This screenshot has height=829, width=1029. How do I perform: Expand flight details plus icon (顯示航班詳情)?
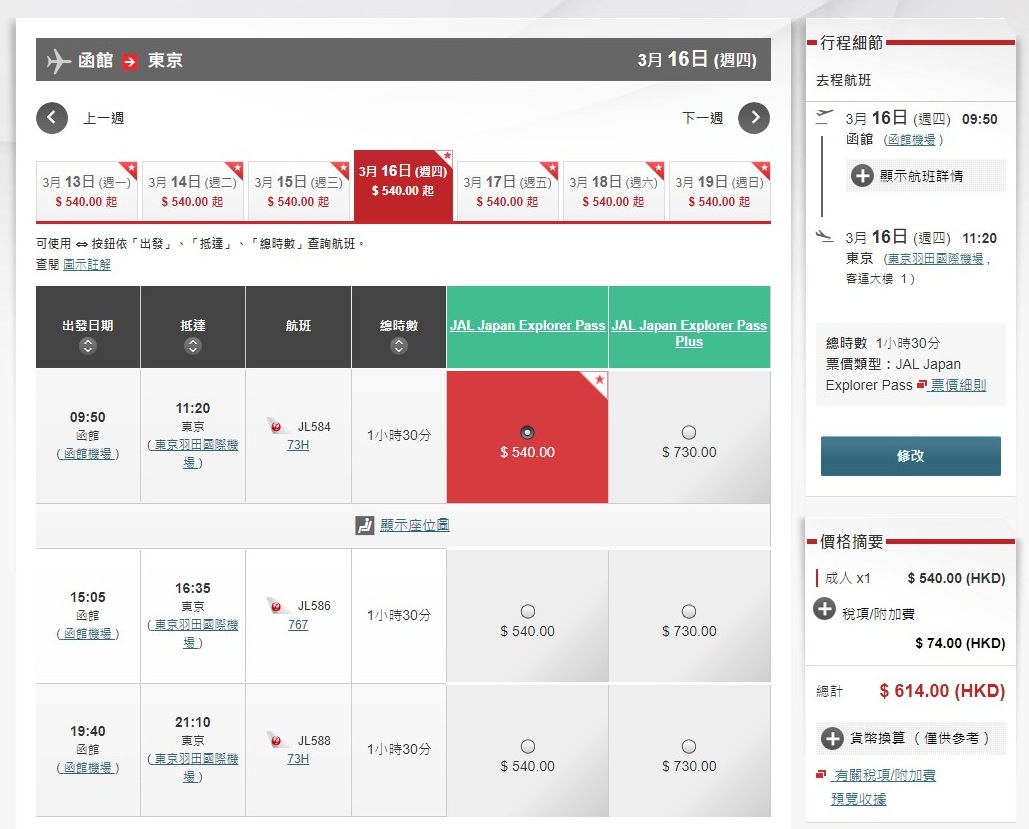[862, 176]
